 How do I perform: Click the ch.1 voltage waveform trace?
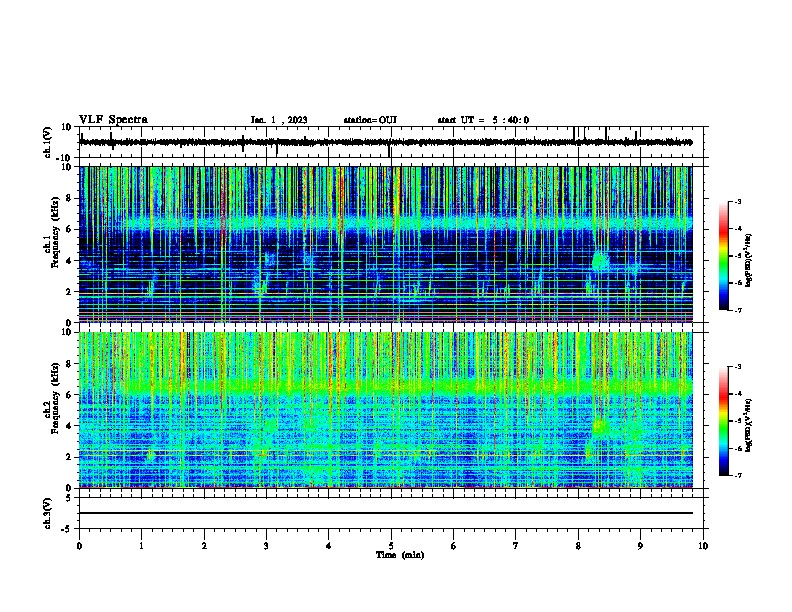tap(386, 142)
